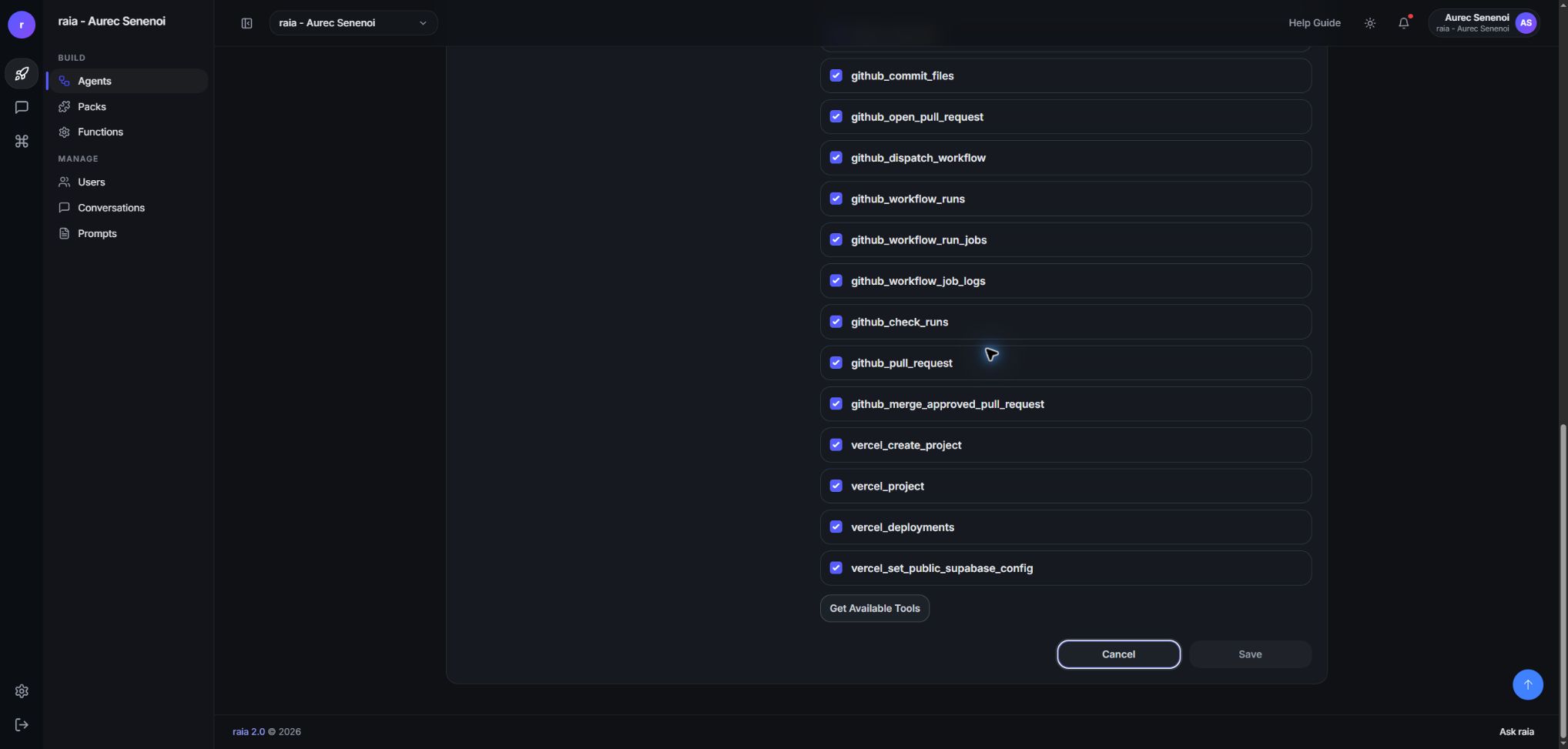The width and height of the screenshot is (1568, 749).
Task: Toggle github_workflow_job_logs checkbox
Action: pyautogui.click(x=836, y=280)
